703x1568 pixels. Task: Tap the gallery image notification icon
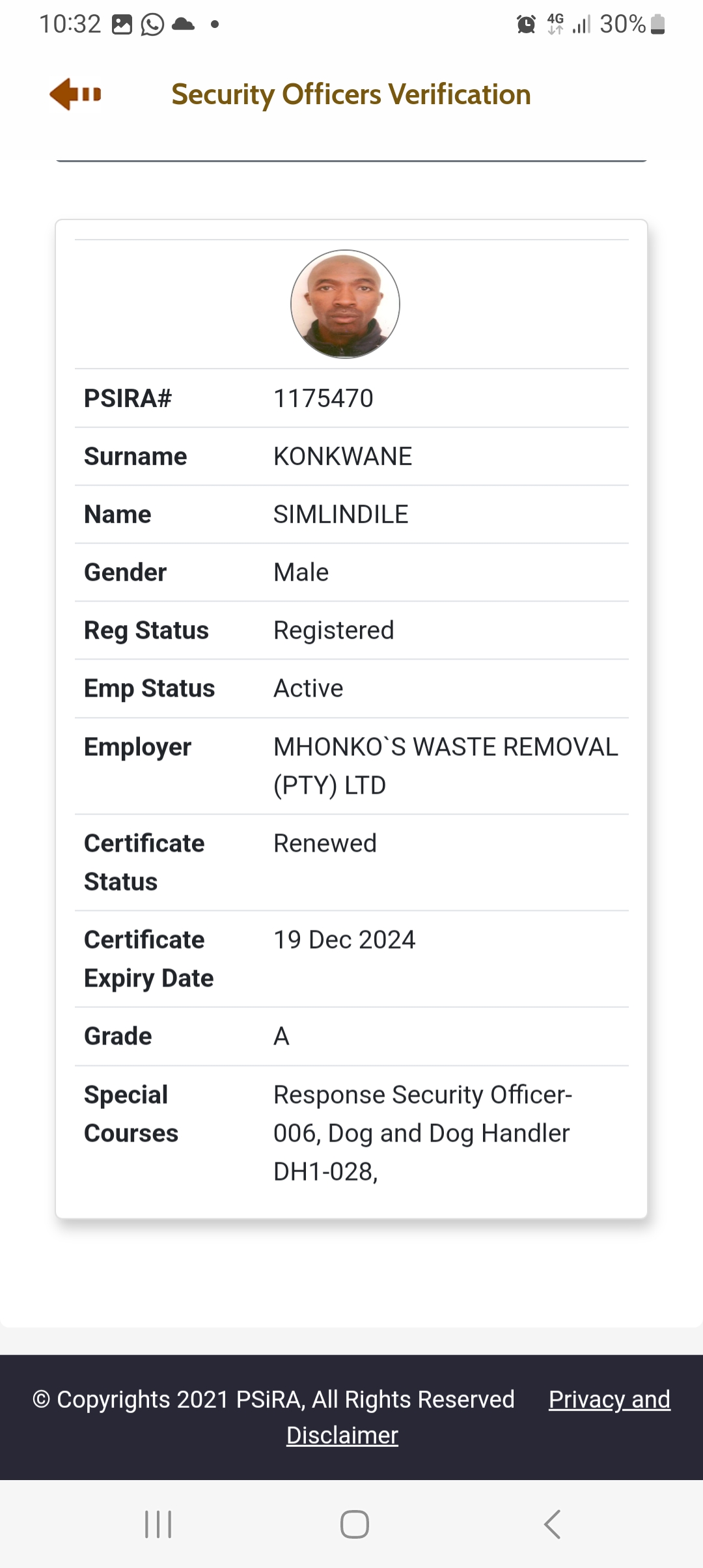122,25
